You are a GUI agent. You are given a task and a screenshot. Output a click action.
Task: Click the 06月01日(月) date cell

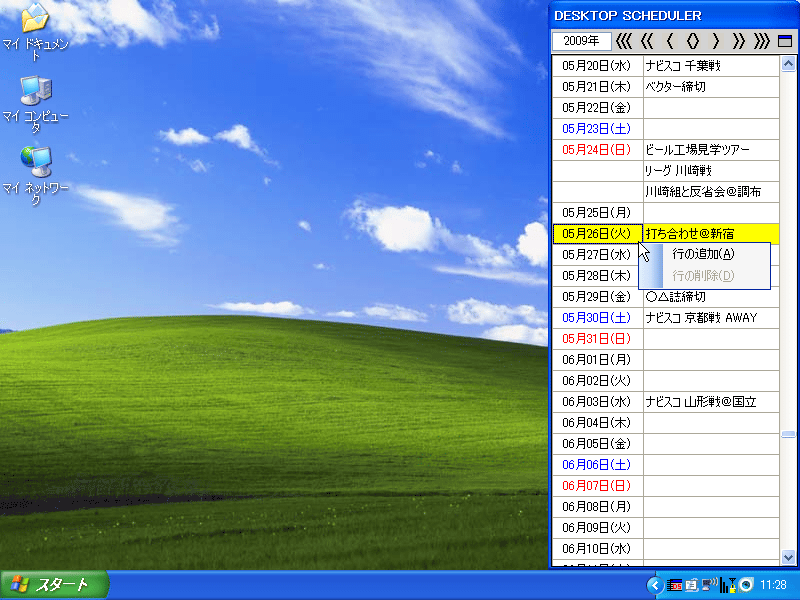click(597, 360)
